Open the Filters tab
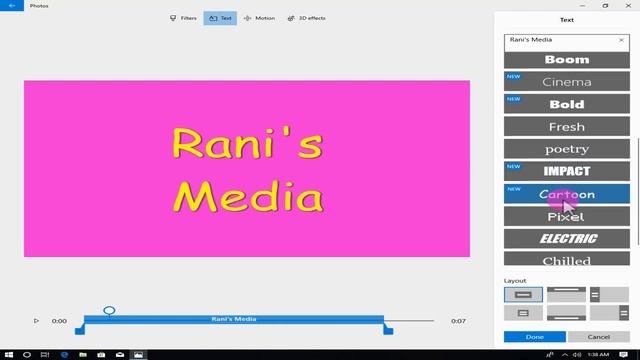The image size is (640, 360). [x=183, y=18]
